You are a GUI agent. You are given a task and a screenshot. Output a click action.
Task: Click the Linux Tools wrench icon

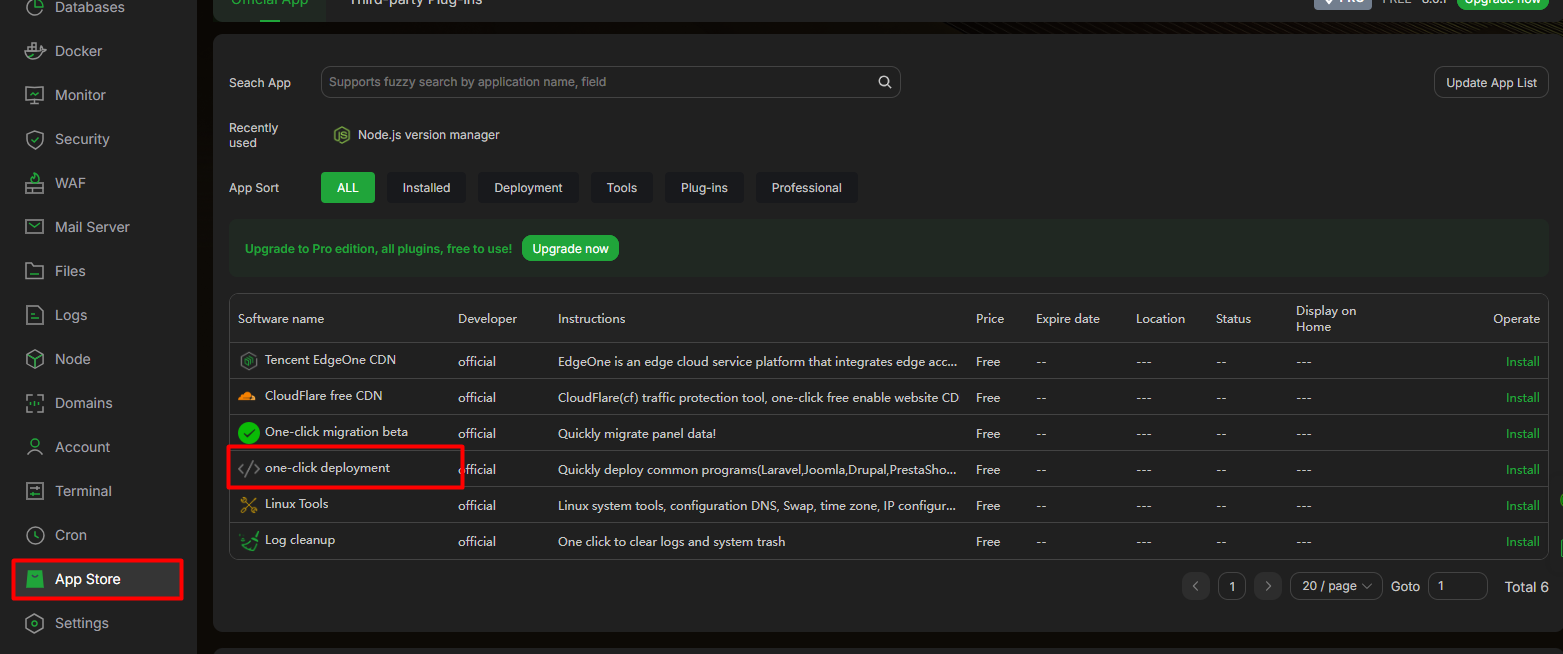coord(248,505)
